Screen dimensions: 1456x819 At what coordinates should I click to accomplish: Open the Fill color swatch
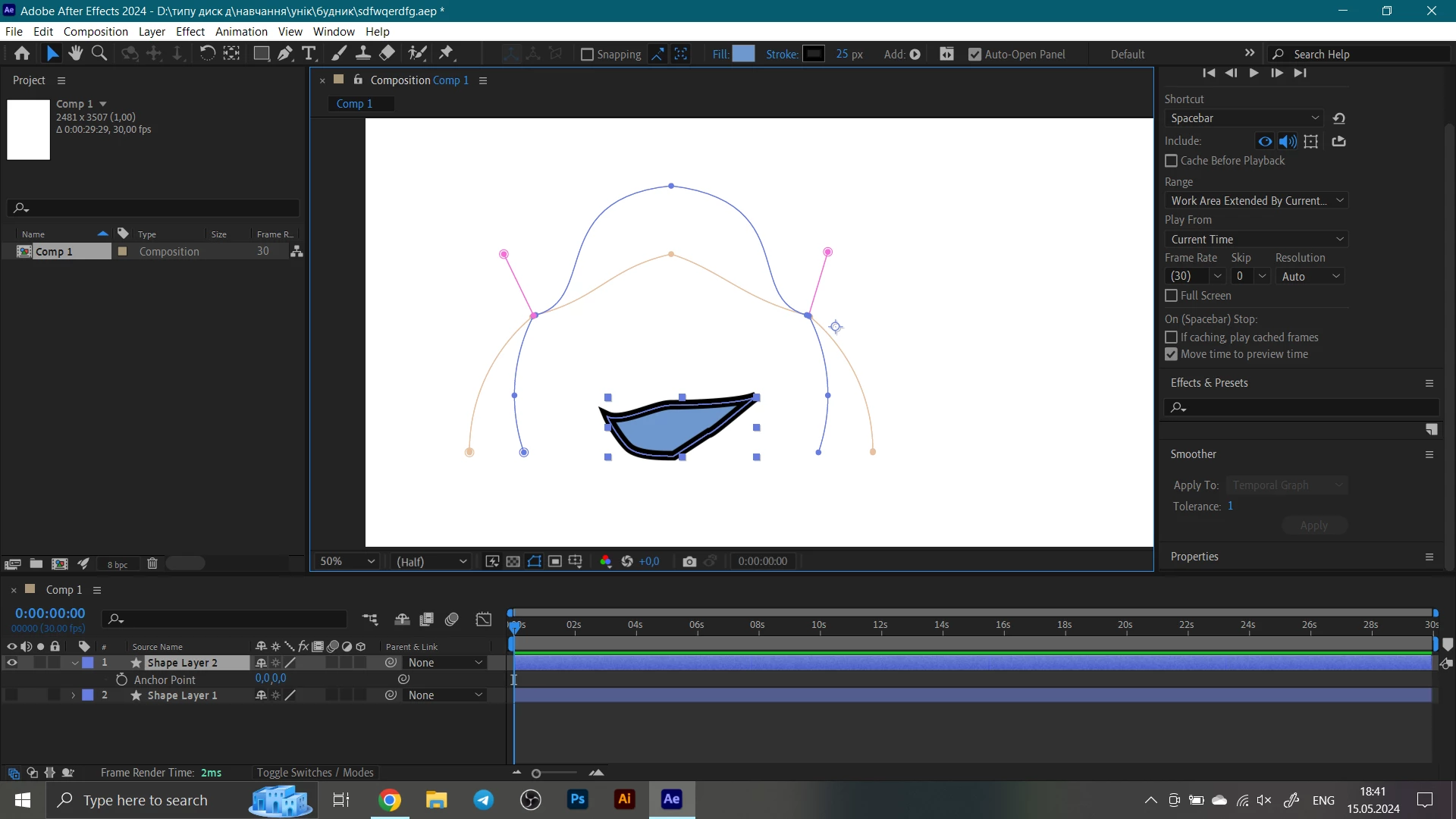point(743,54)
